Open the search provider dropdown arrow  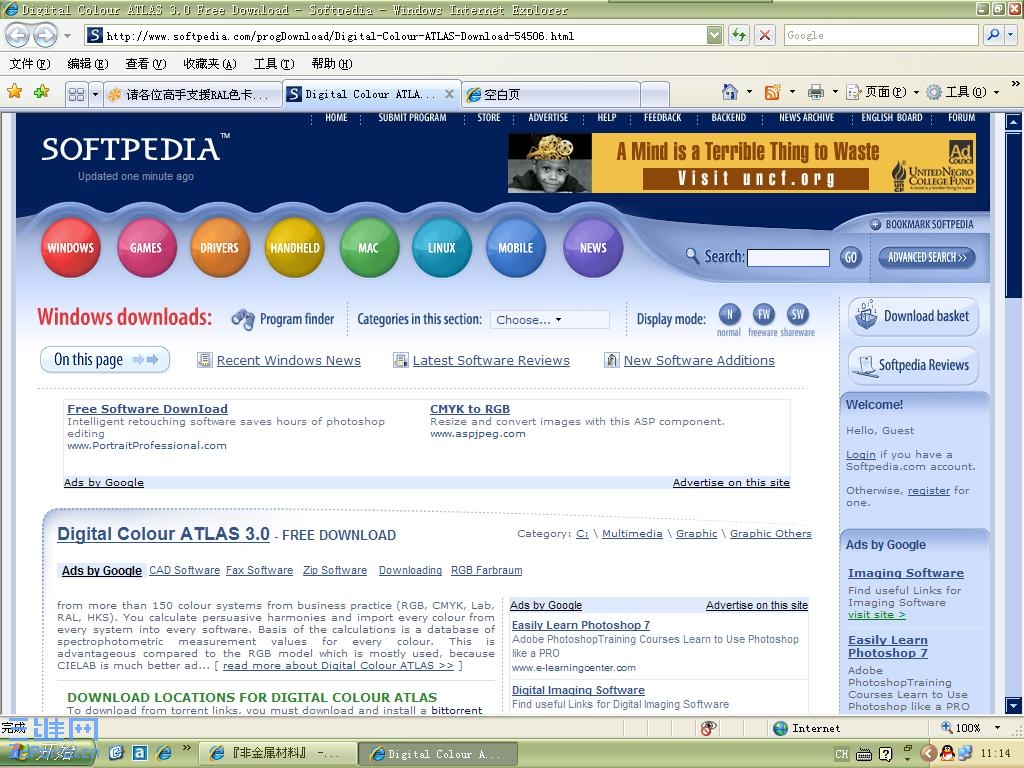point(1012,35)
